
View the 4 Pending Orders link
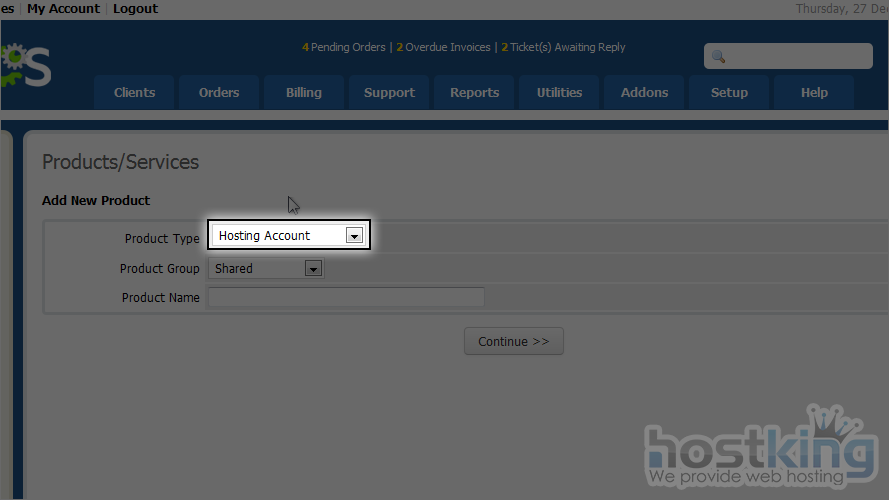(343, 47)
